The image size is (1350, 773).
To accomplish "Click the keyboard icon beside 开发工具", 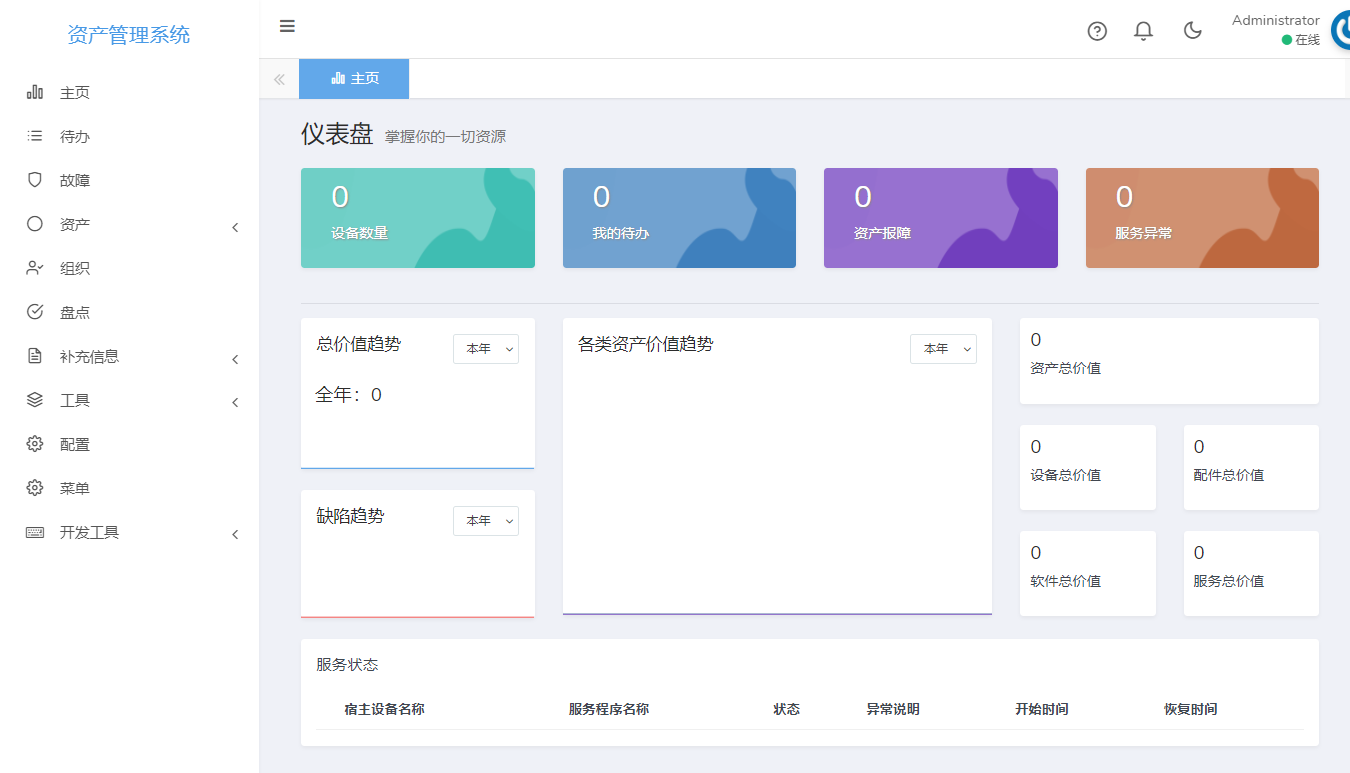I will coord(34,532).
